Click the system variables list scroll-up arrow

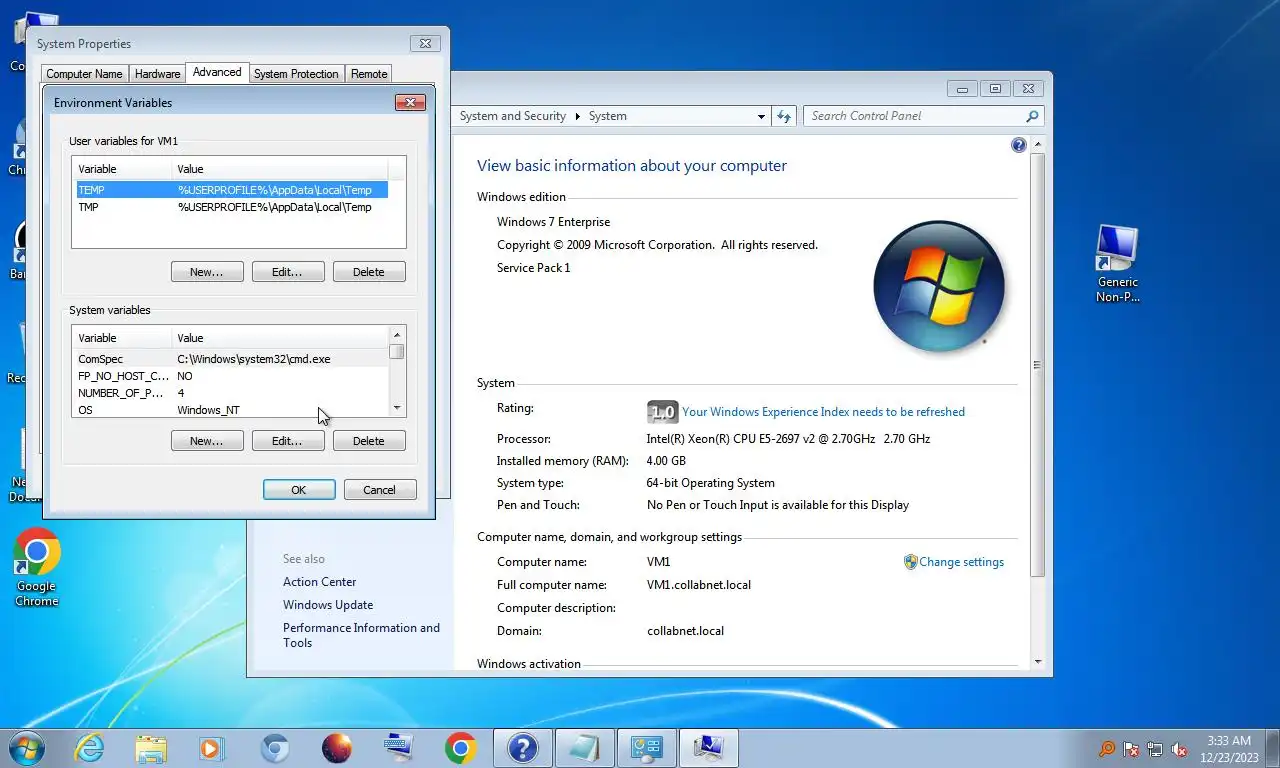point(397,336)
